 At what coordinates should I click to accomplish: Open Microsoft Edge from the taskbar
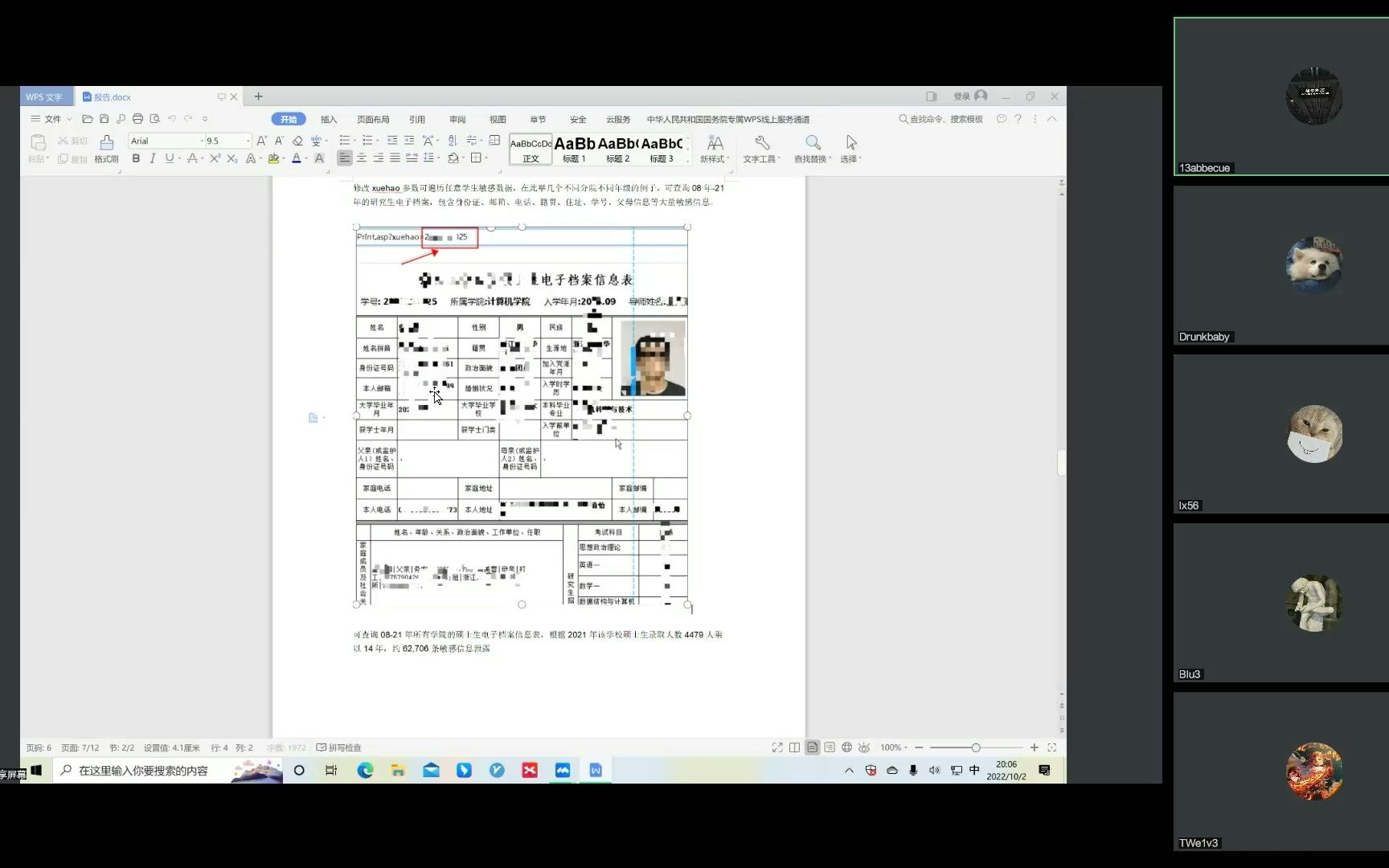[365, 770]
